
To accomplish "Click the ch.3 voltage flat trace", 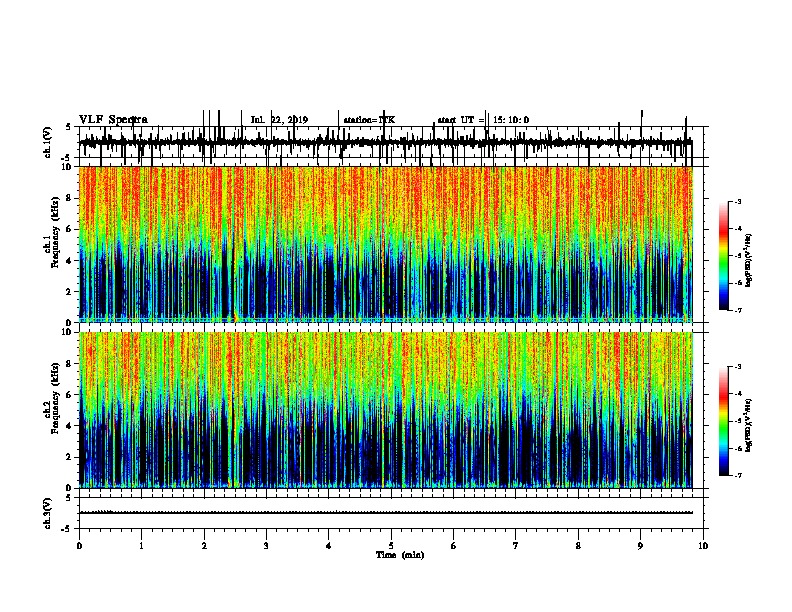I will [x=385, y=513].
